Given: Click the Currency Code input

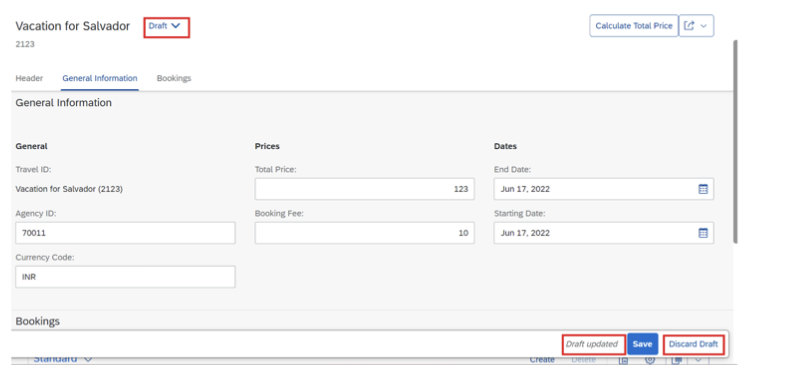Looking at the screenshot, I should pyautogui.click(x=125, y=277).
